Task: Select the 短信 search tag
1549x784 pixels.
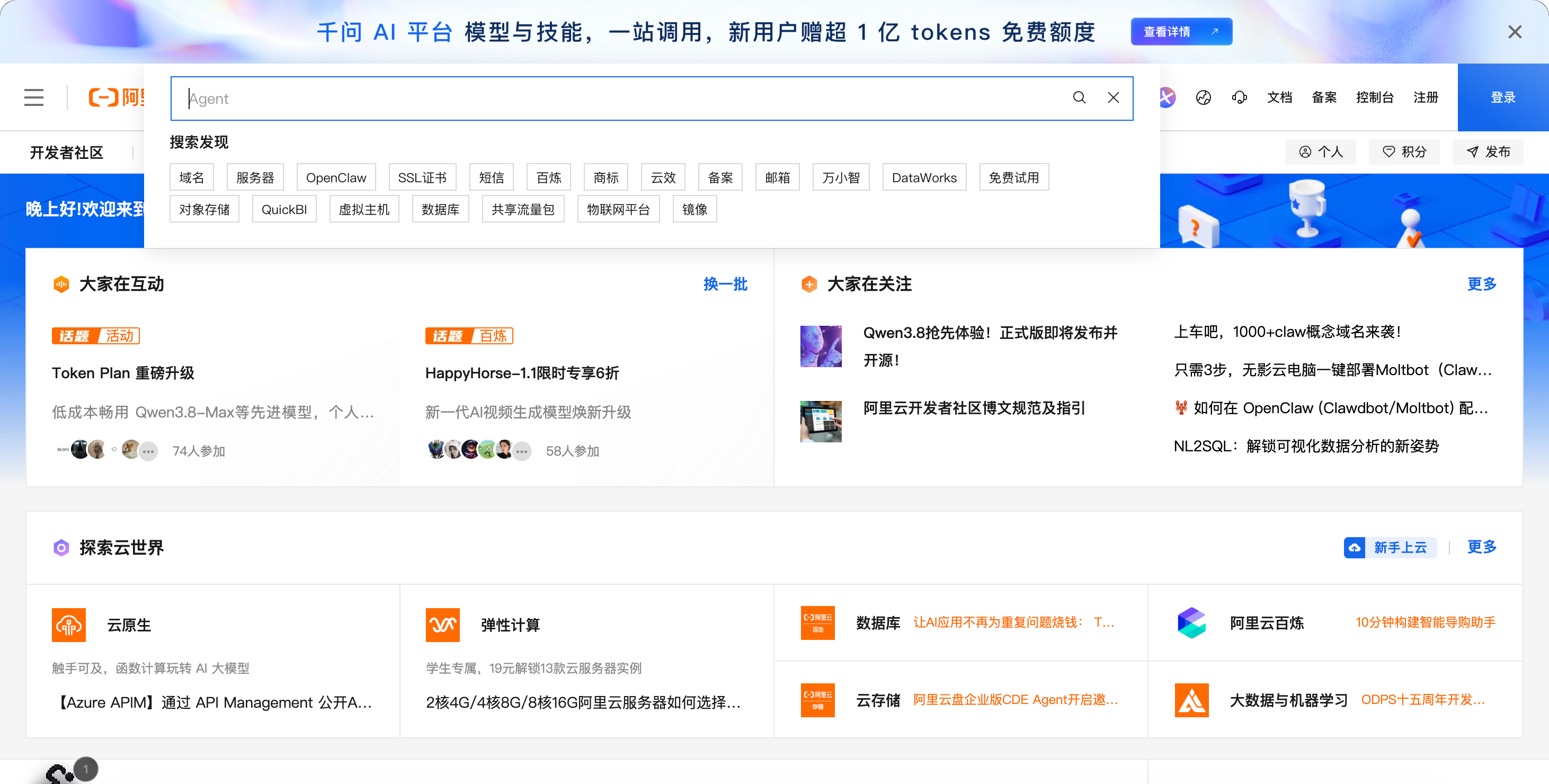Action: pos(492,177)
